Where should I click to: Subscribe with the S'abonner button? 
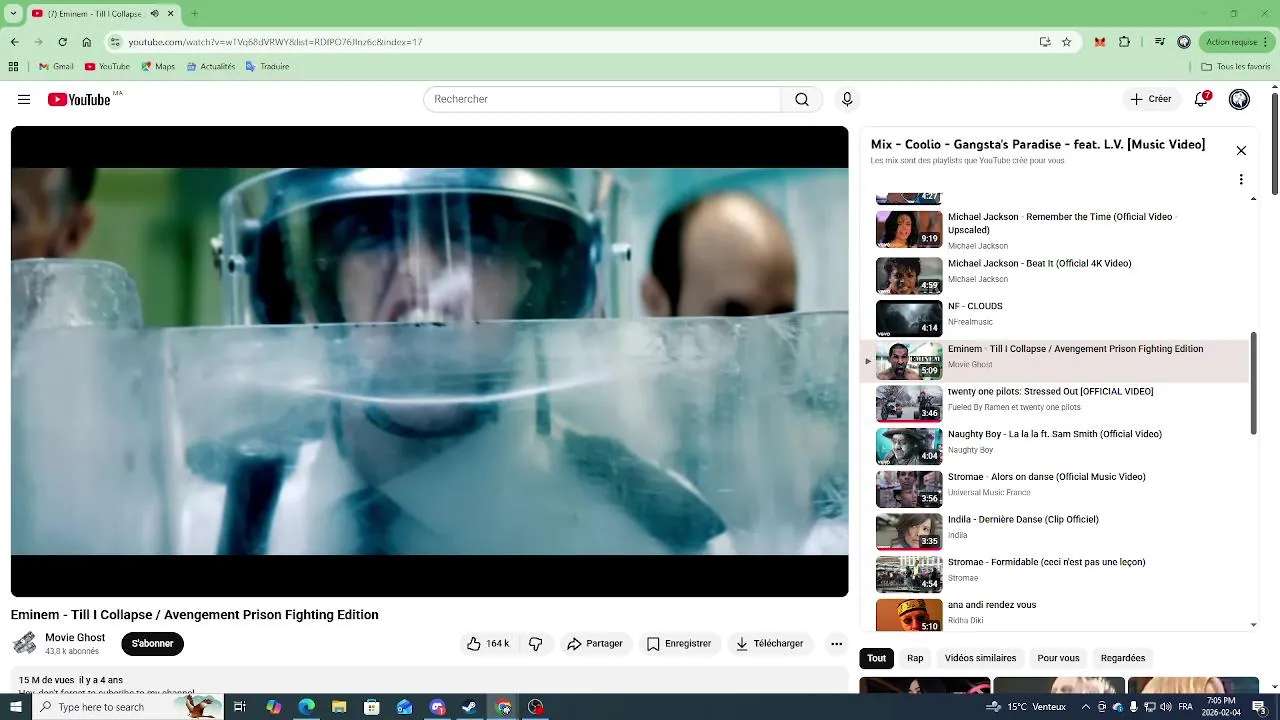(x=153, y=643)
